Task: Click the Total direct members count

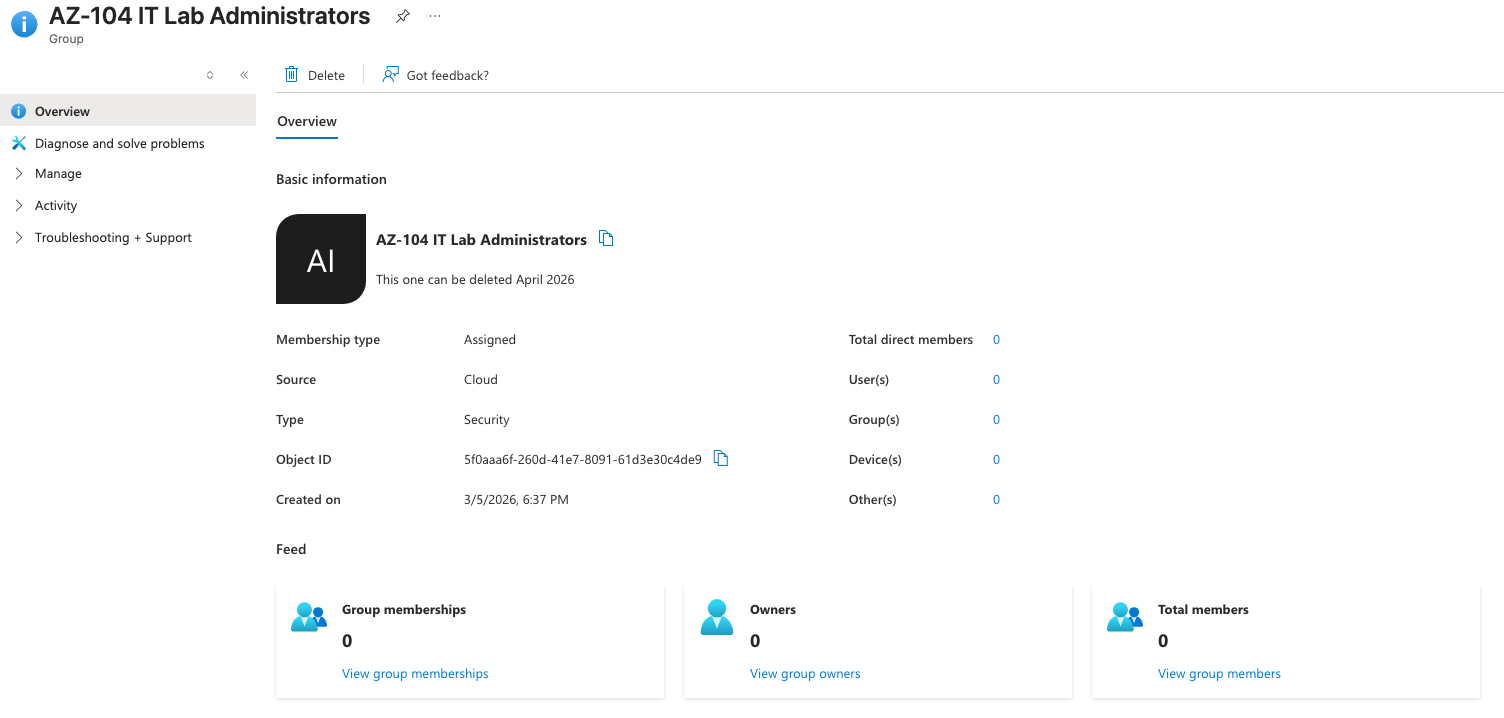Action: (x=996, y=340)
